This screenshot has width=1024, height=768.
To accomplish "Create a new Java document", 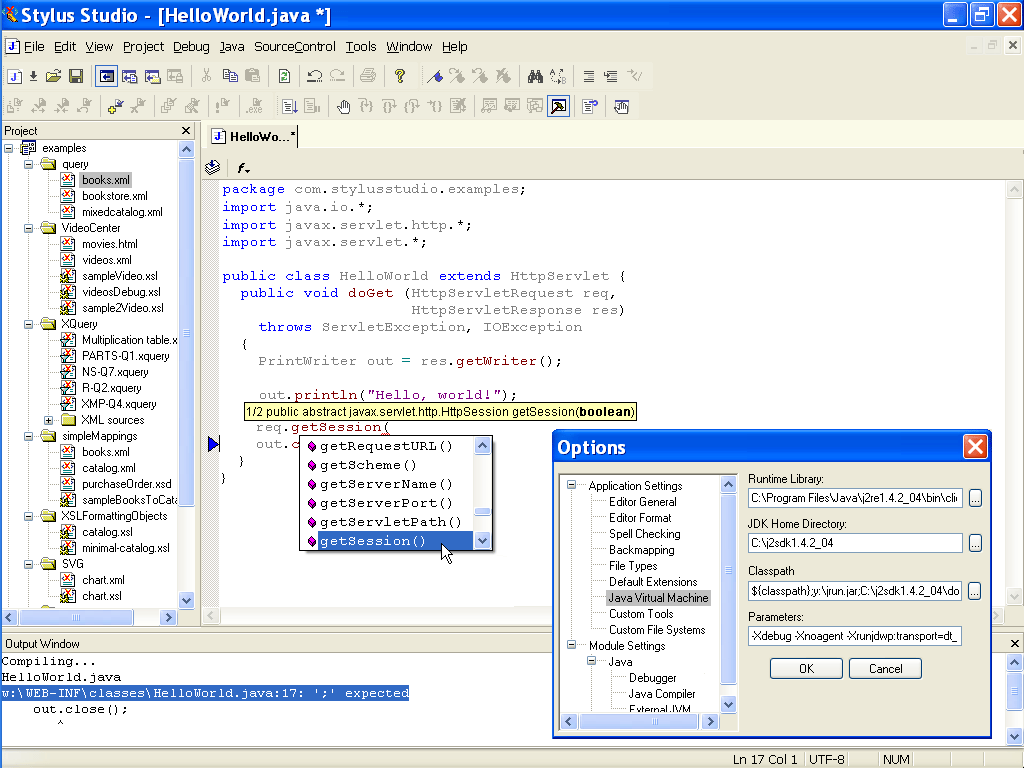I will (15, 76).
